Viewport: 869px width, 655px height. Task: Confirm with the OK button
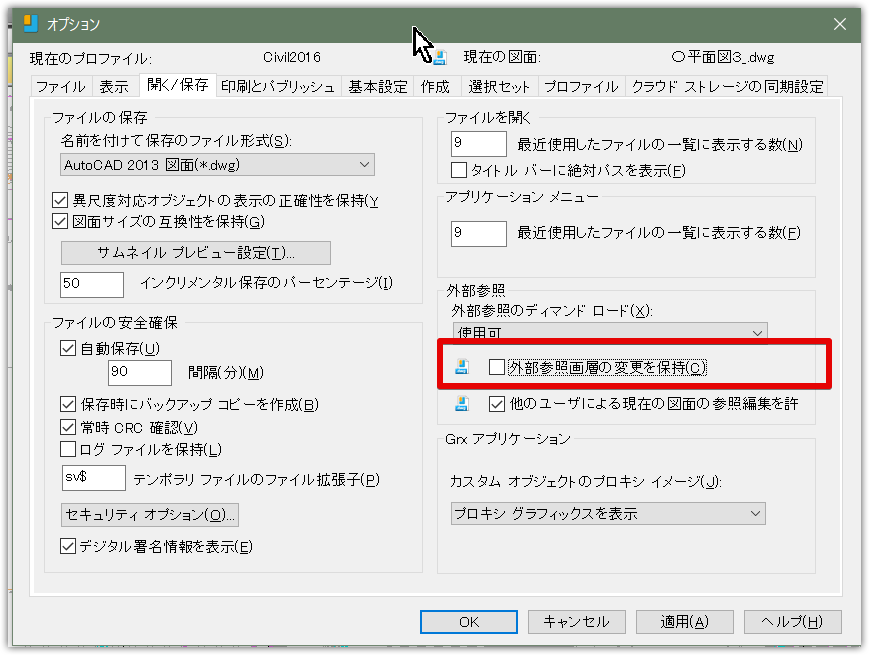pos(469,622)
